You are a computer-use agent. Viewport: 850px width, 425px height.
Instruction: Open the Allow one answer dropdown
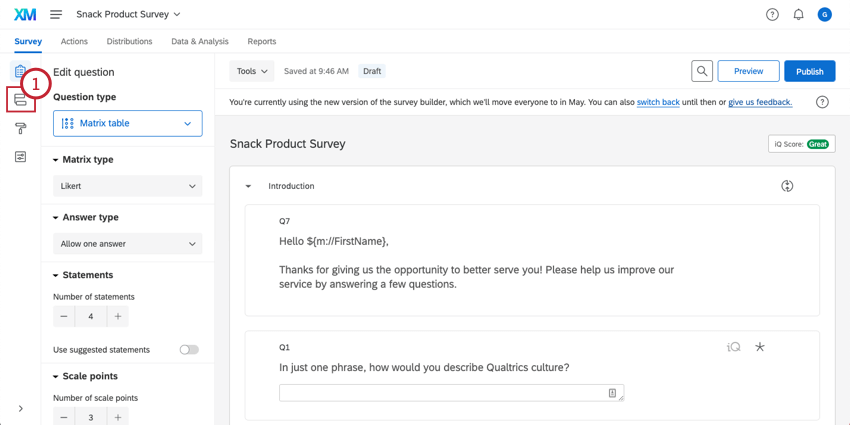pos(127,244)
